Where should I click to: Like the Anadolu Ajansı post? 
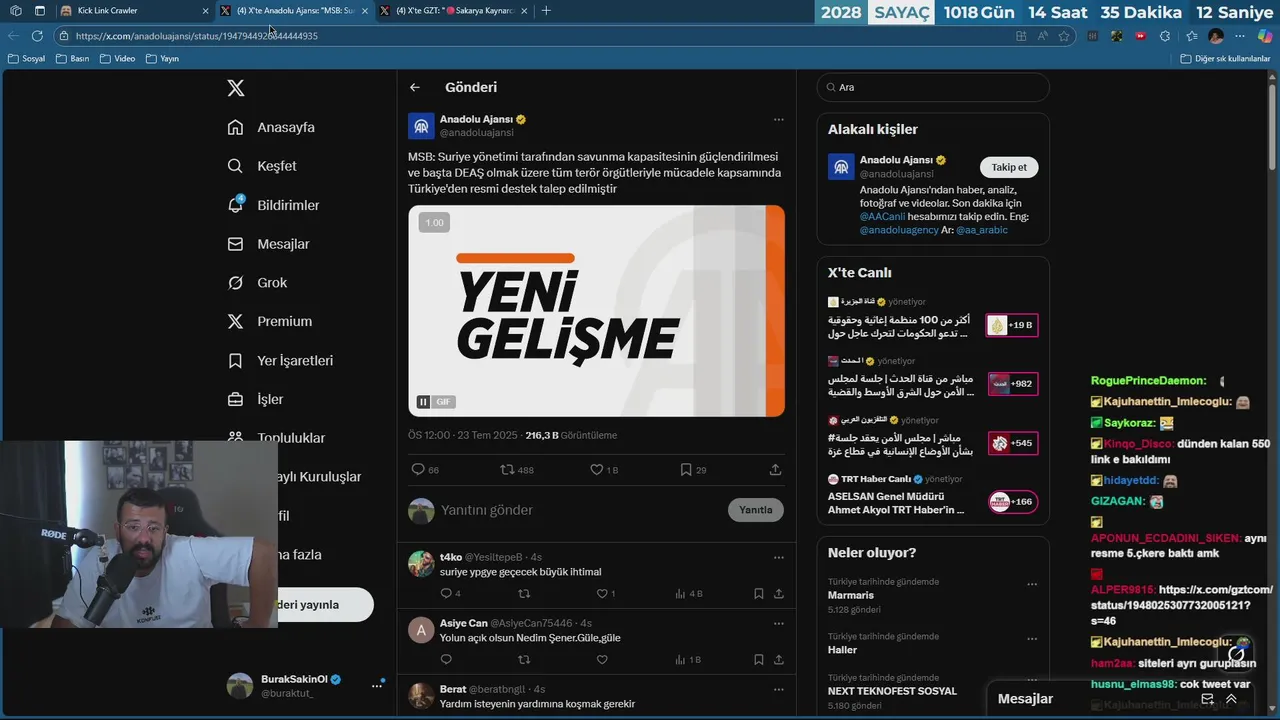[x=597, y=469]
